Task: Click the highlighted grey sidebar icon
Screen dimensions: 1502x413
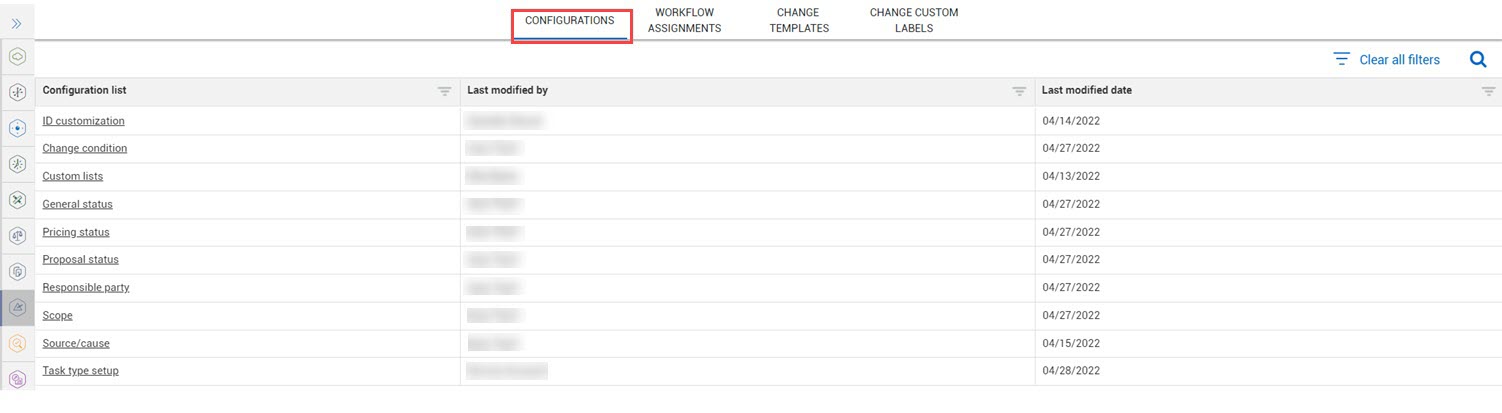Action: [17, 308]
